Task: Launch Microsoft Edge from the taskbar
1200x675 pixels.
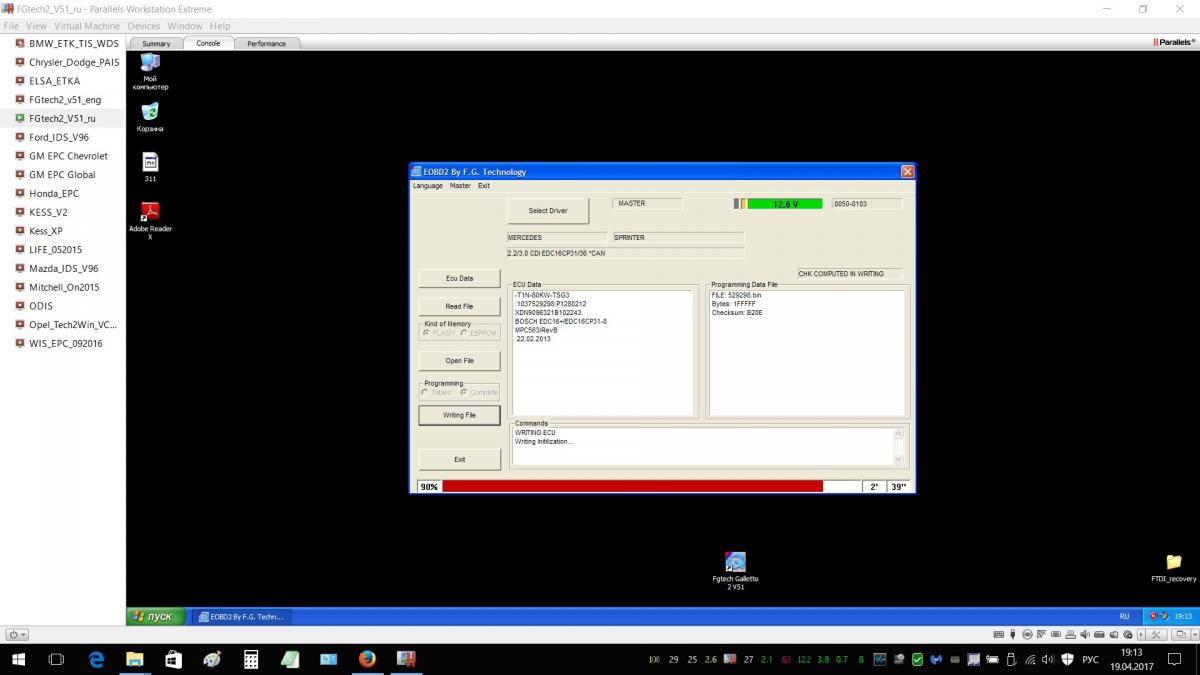Action: 96,659
